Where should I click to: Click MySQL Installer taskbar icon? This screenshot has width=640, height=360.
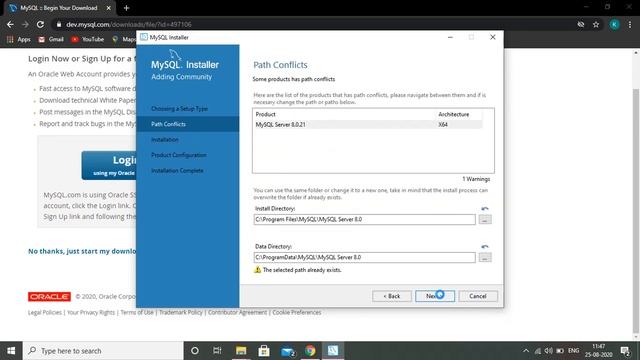(x=333, y=351)
